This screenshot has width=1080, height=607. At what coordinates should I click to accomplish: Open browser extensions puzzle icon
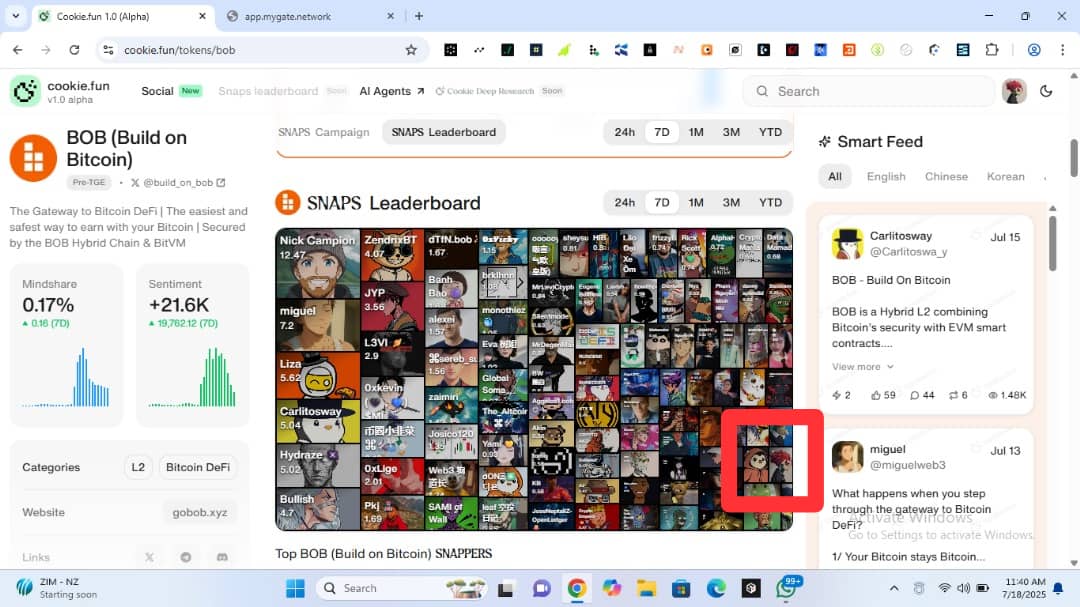(992, 50)
